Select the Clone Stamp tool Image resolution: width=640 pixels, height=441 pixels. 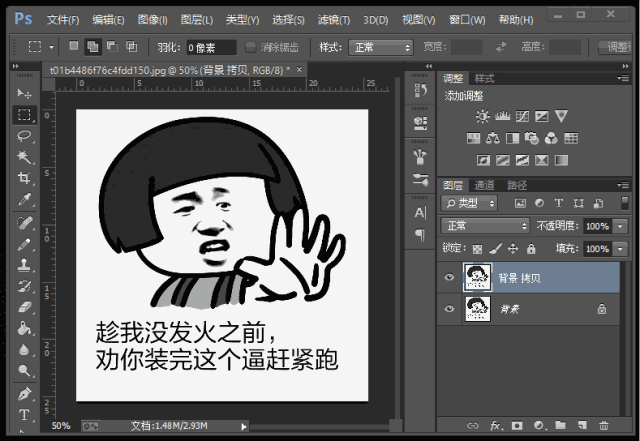point(24,265)
